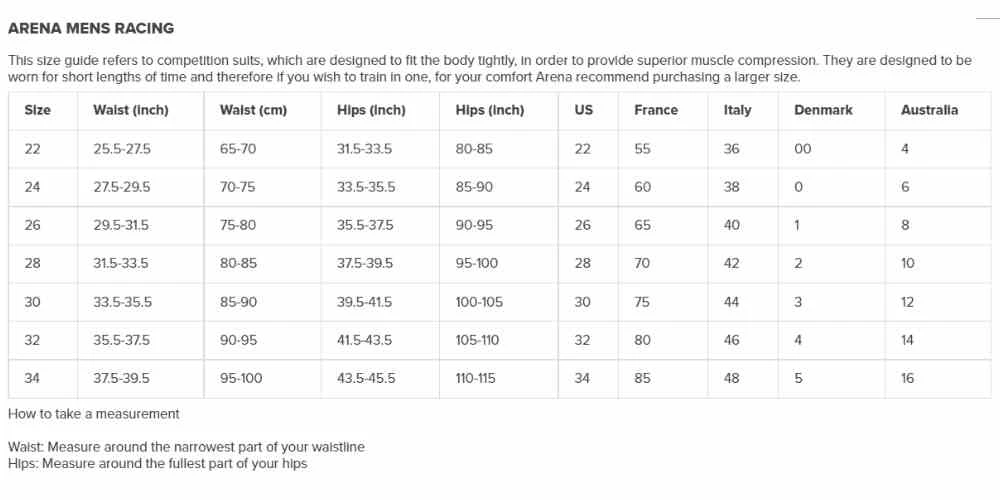Click the Waist measurement instruction line
Viewport: 1000px width, 500px height.
[x=186, y=447]
